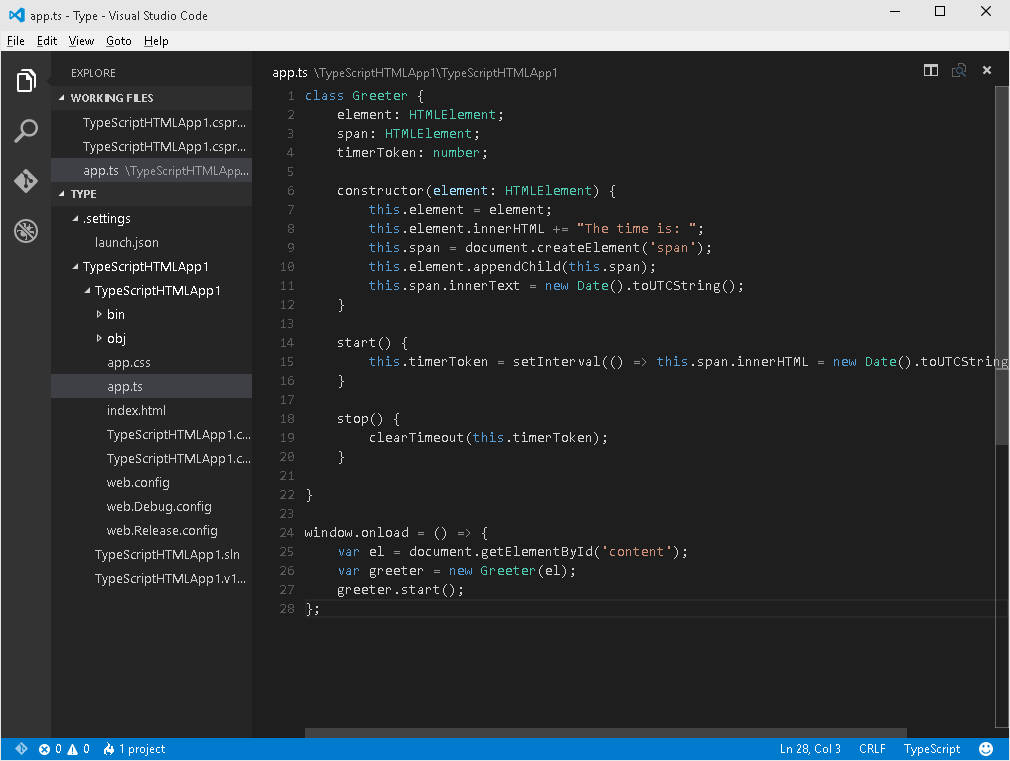Collapse the top-level TypeScriptHTMLApp1 folder

[75, 267]
